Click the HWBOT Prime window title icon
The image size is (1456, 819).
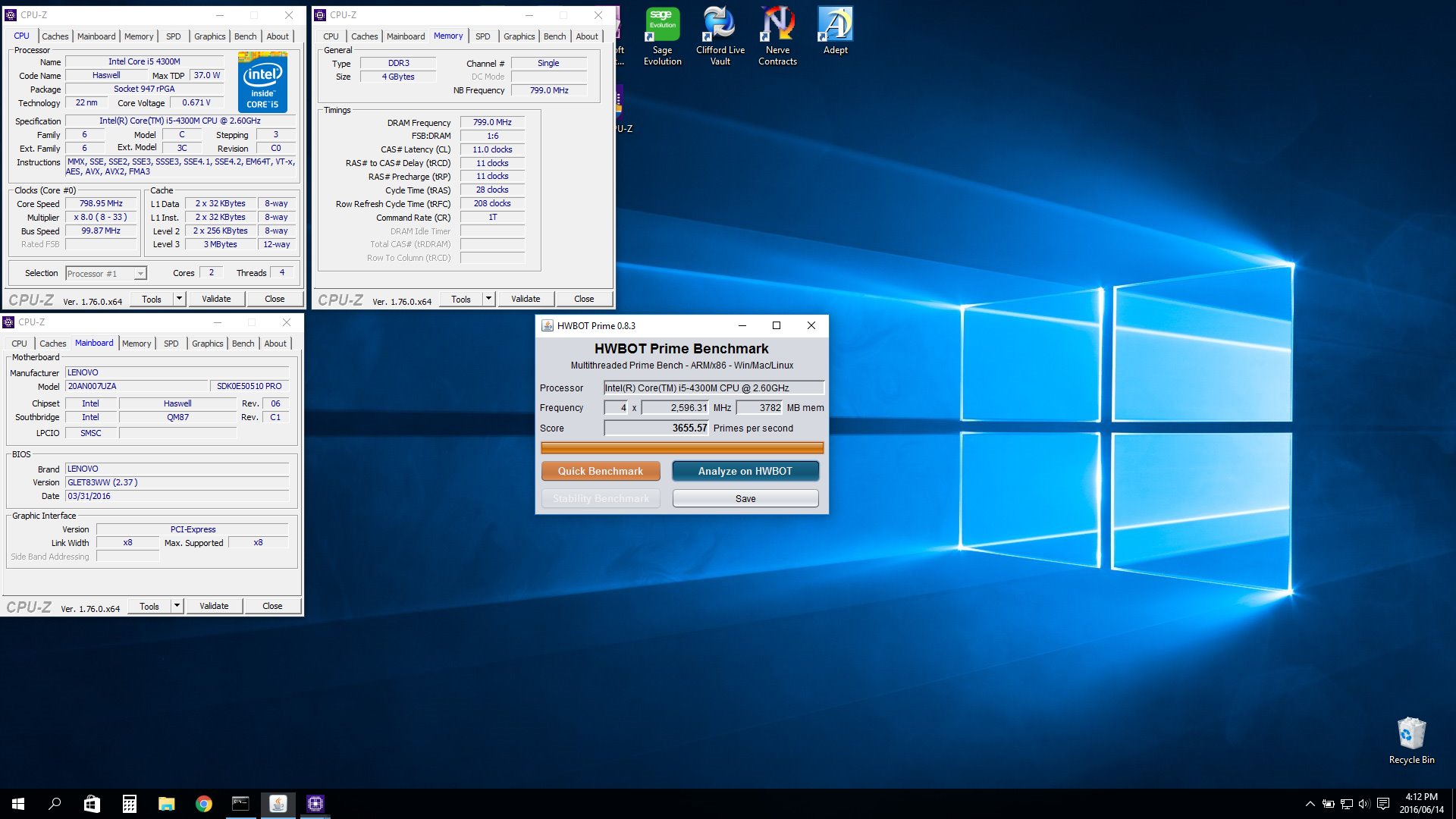pyautogui.click(x=548, y=325)
